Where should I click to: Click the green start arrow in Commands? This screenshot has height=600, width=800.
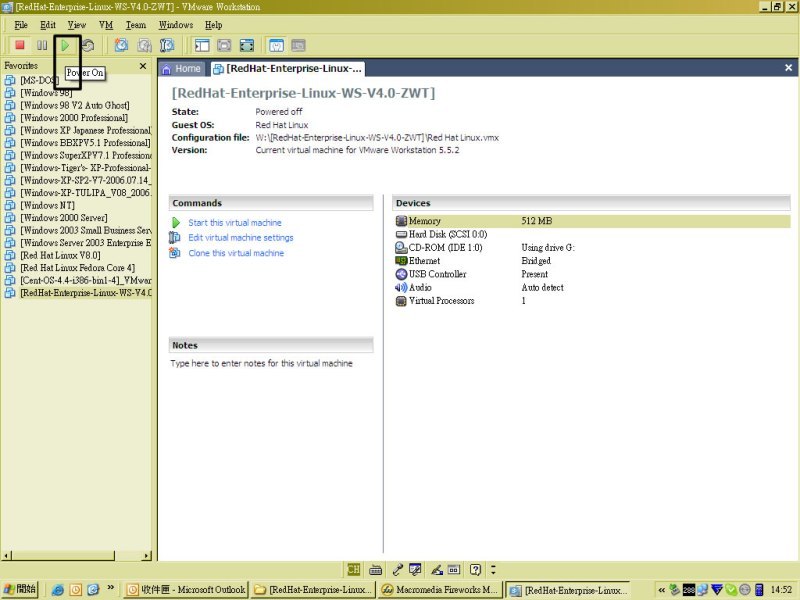pyautogui.click(x=176, y=223)
